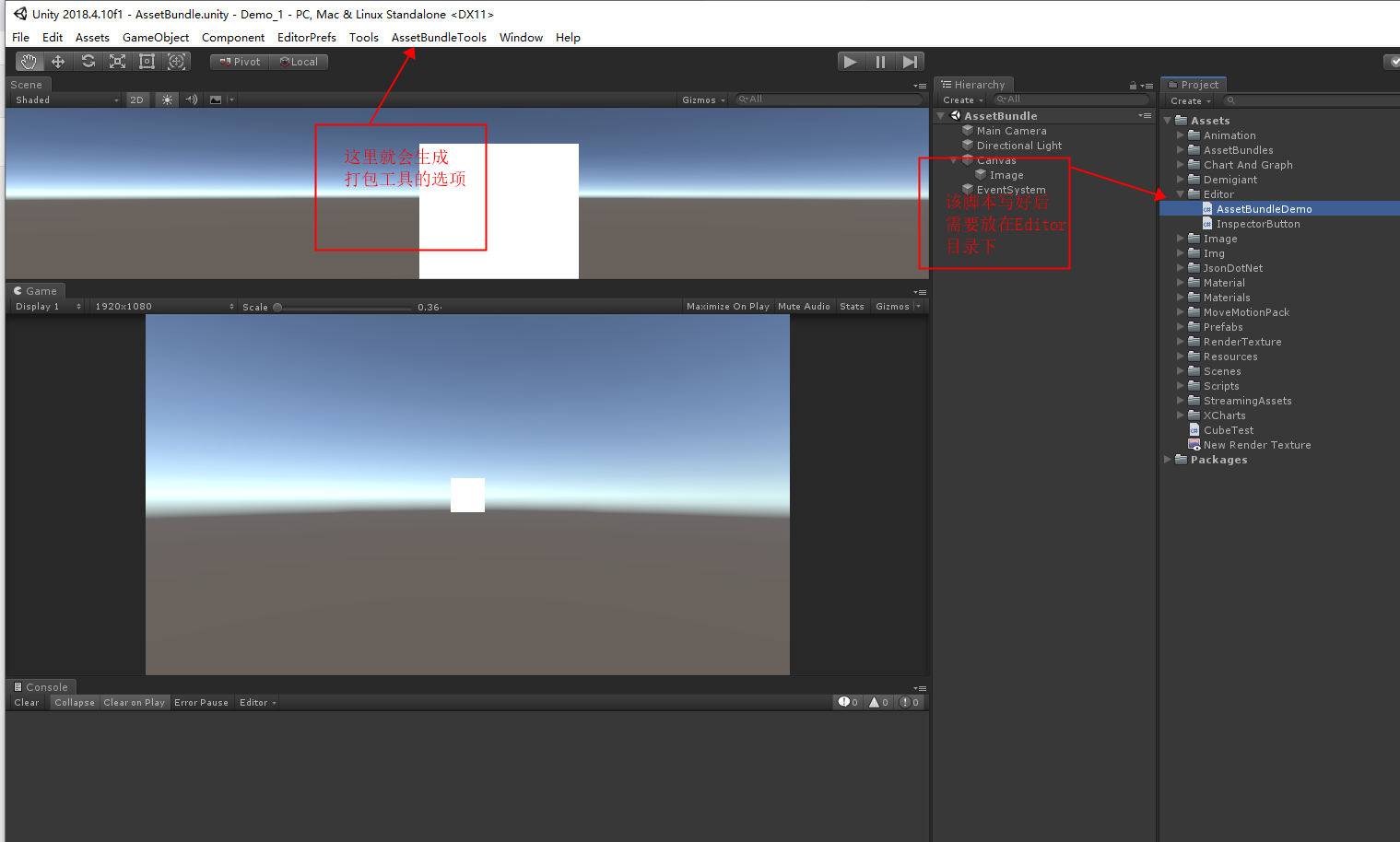Select the Move tool
The height and width of the screenshot is (842, 1400).
click(58, 61)
